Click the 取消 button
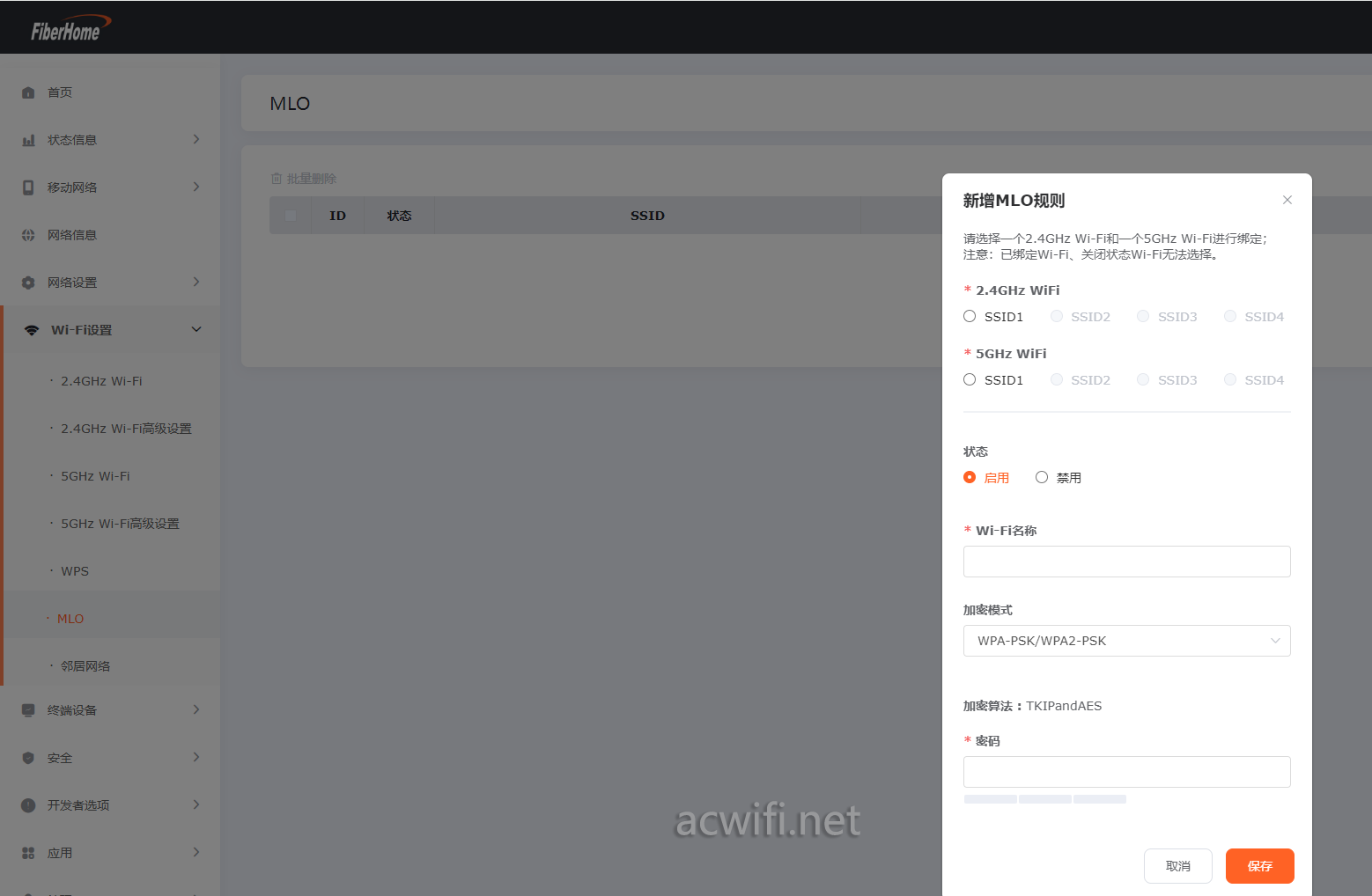1372x896 pixels. coord(1178,866)
